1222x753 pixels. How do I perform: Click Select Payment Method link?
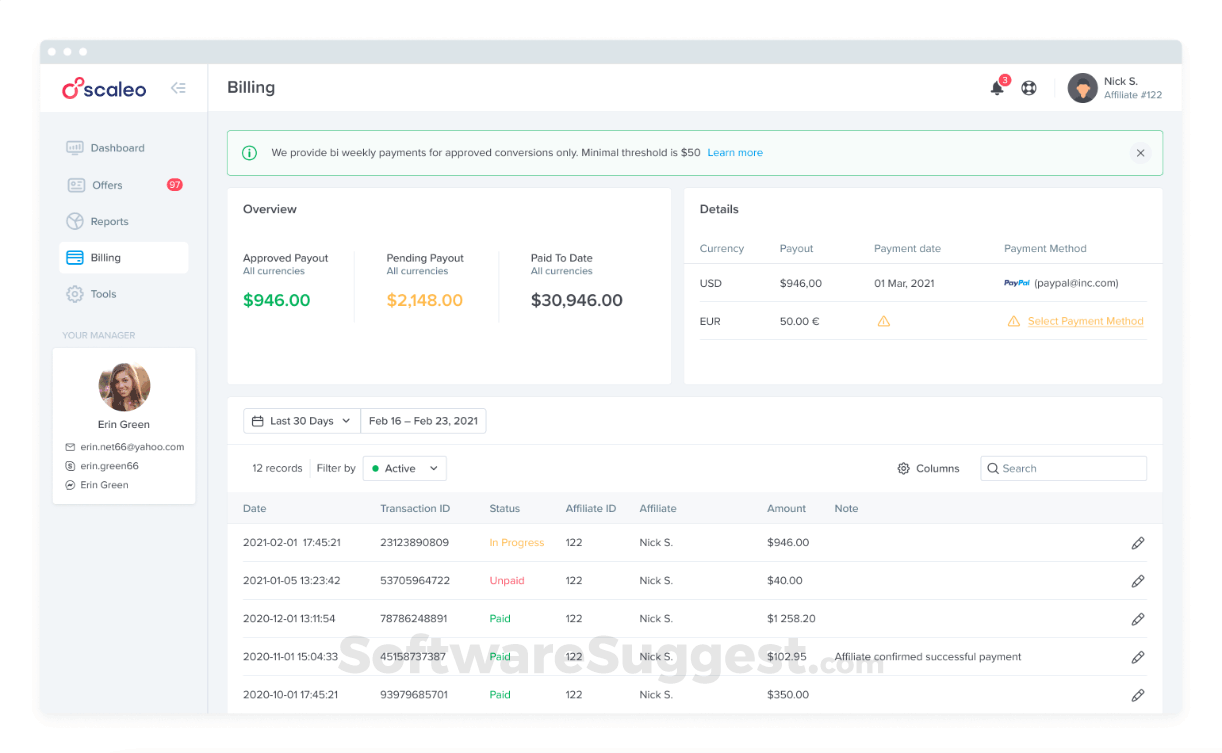click(x=1085, y=322)
